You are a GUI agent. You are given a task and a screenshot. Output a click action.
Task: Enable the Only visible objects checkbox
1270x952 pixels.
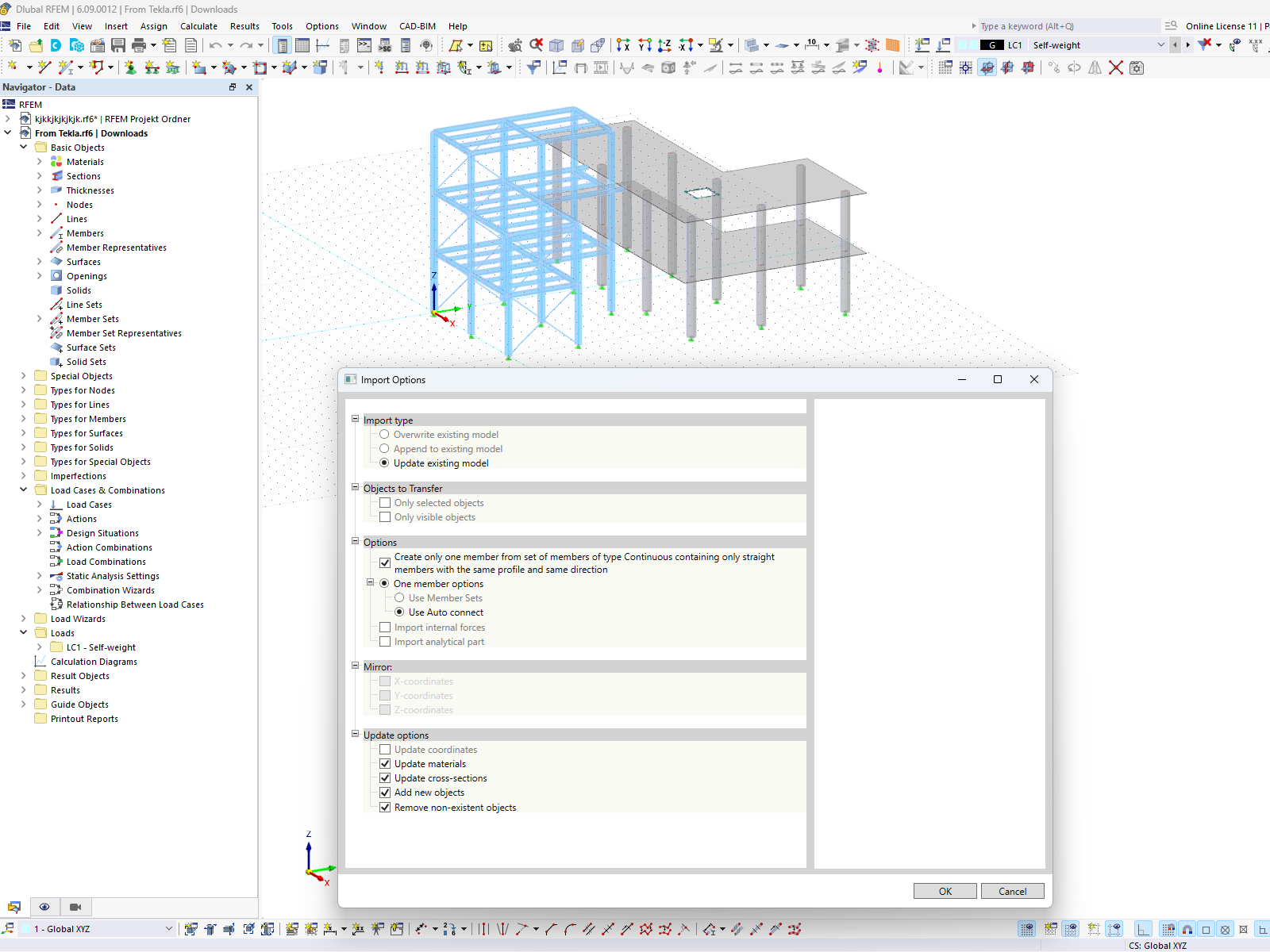[386, 517]
